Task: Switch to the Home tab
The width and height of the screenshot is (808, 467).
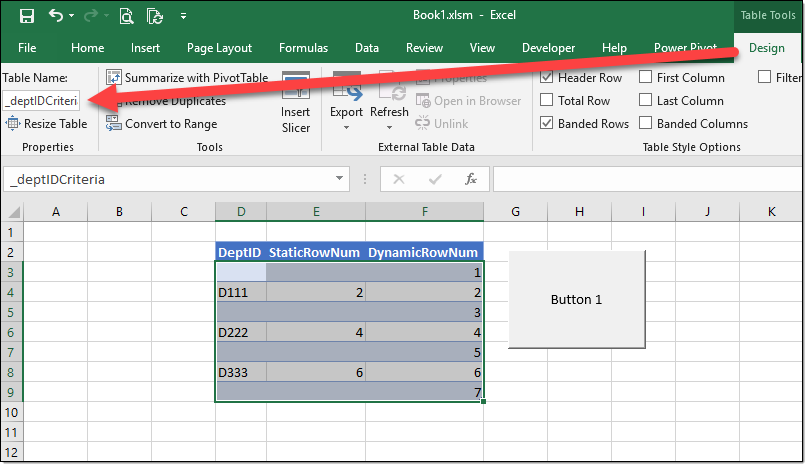Action: point(88,48)
